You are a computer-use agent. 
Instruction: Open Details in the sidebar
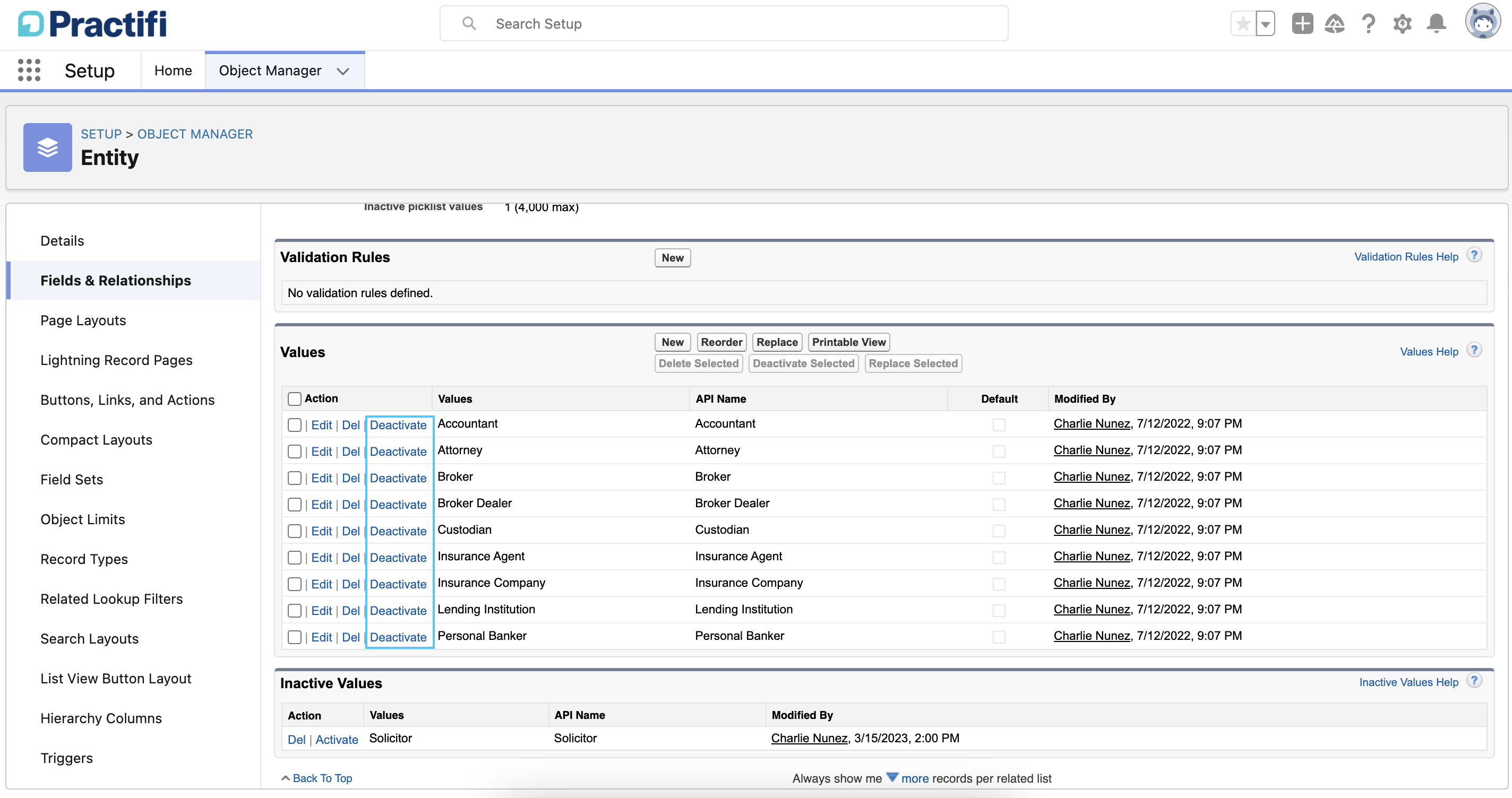62,240
